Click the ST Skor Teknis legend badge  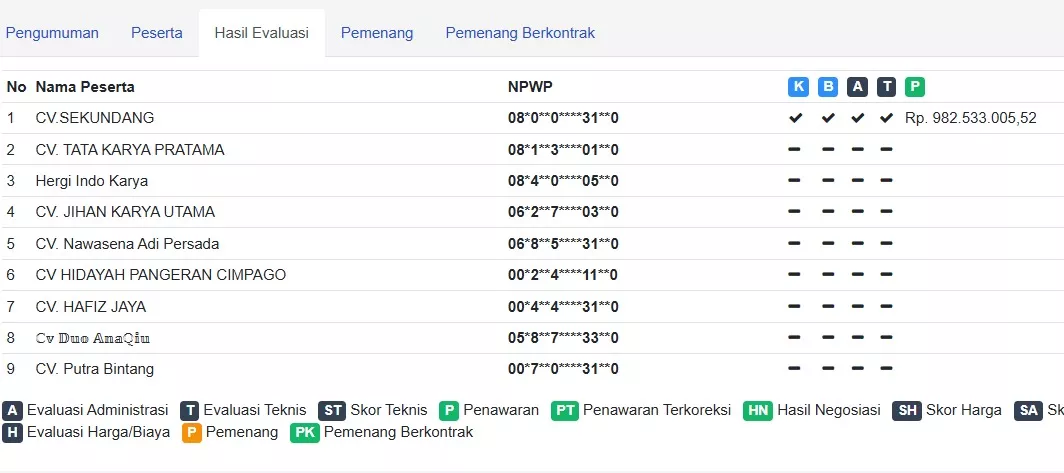(332, 411)
